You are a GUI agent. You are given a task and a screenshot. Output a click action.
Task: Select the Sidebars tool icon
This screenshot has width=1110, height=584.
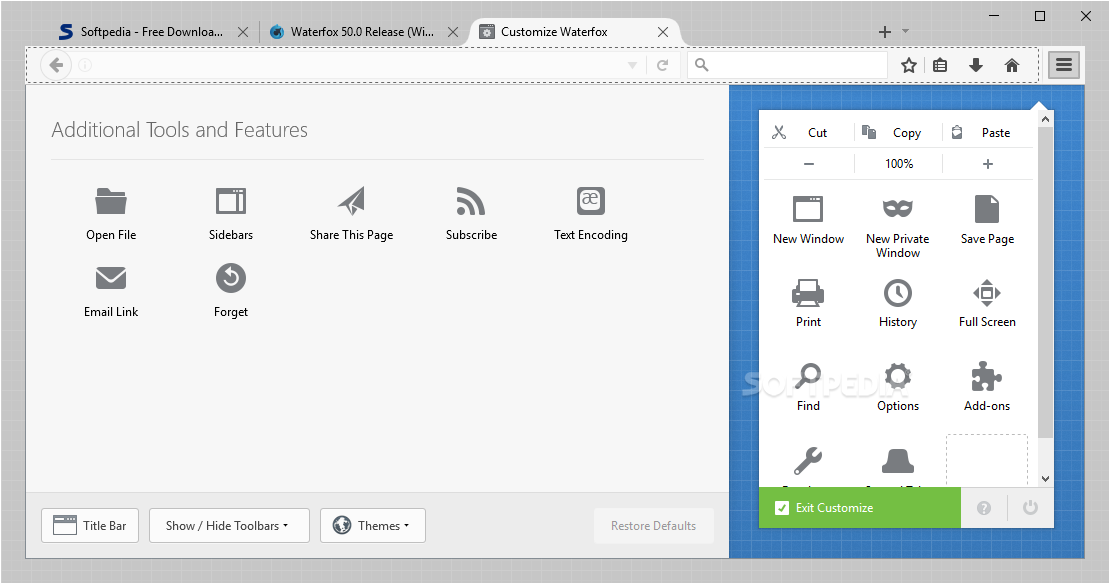point(231,201)
